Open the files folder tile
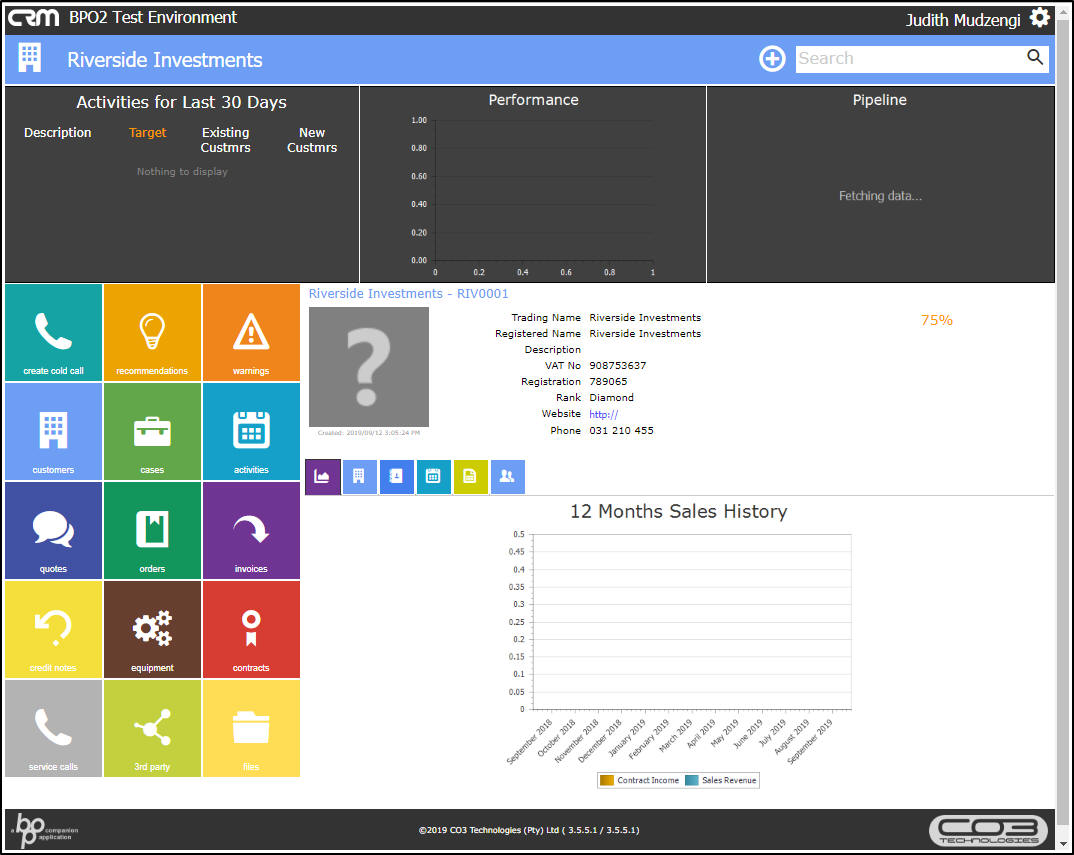1074x855 pixels. coord(251,728)
